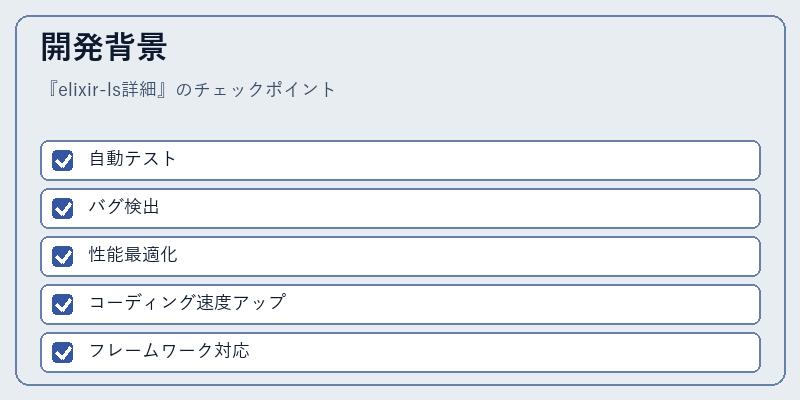
Task: Select the 性能最適化 label text
Action: (x=133, y=255)
